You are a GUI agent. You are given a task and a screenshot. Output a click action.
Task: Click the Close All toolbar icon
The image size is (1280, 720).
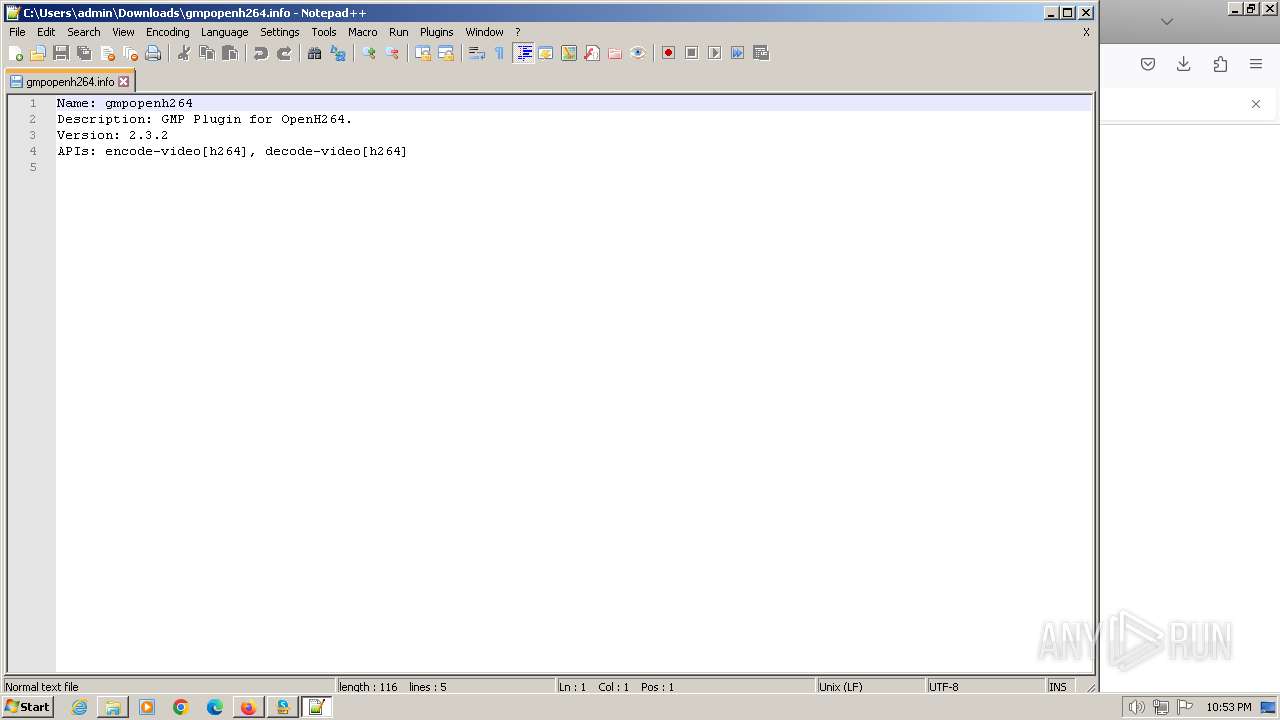click(130, 53)
